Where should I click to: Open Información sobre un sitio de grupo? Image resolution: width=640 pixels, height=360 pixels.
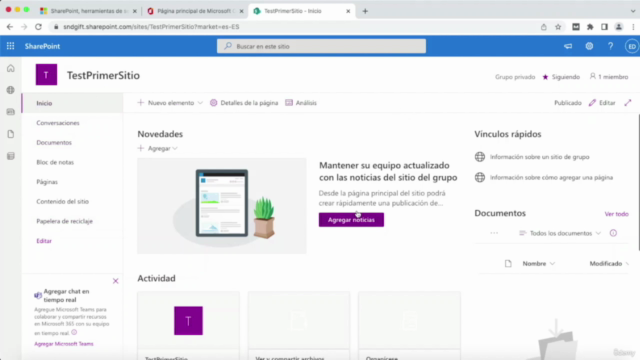coord(540,157)
